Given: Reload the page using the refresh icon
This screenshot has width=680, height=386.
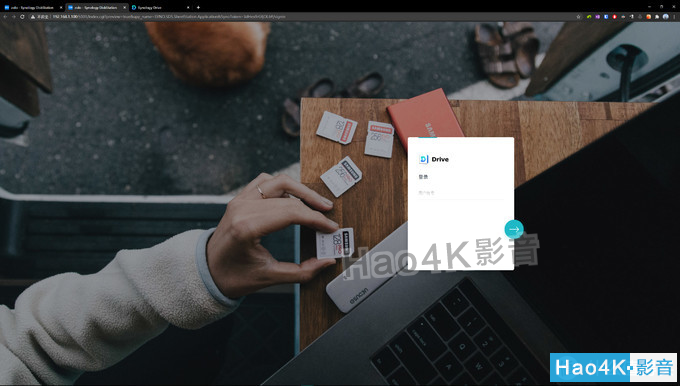Looking at the screenshot, I should [x=22, y=16].
